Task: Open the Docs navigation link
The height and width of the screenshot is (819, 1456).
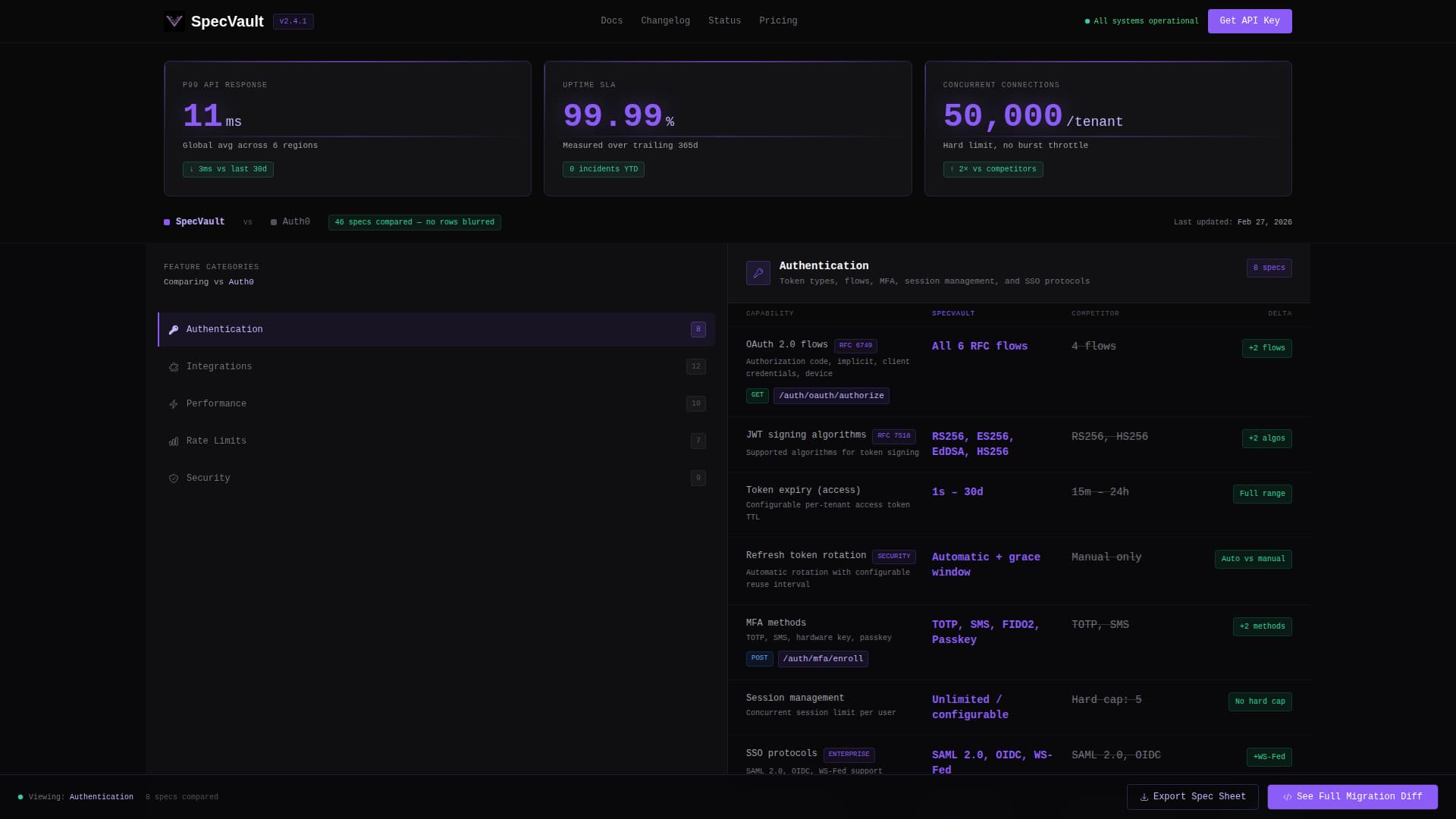Action: pos(611,21)
